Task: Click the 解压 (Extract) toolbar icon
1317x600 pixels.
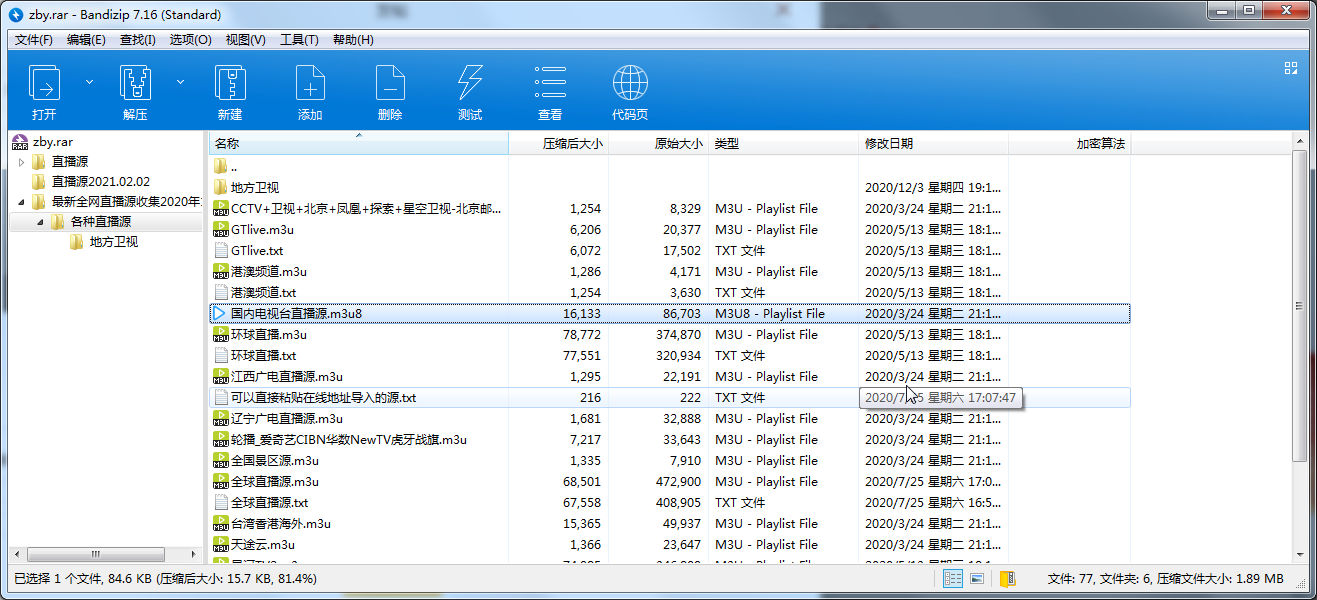Action: [135, 83]
